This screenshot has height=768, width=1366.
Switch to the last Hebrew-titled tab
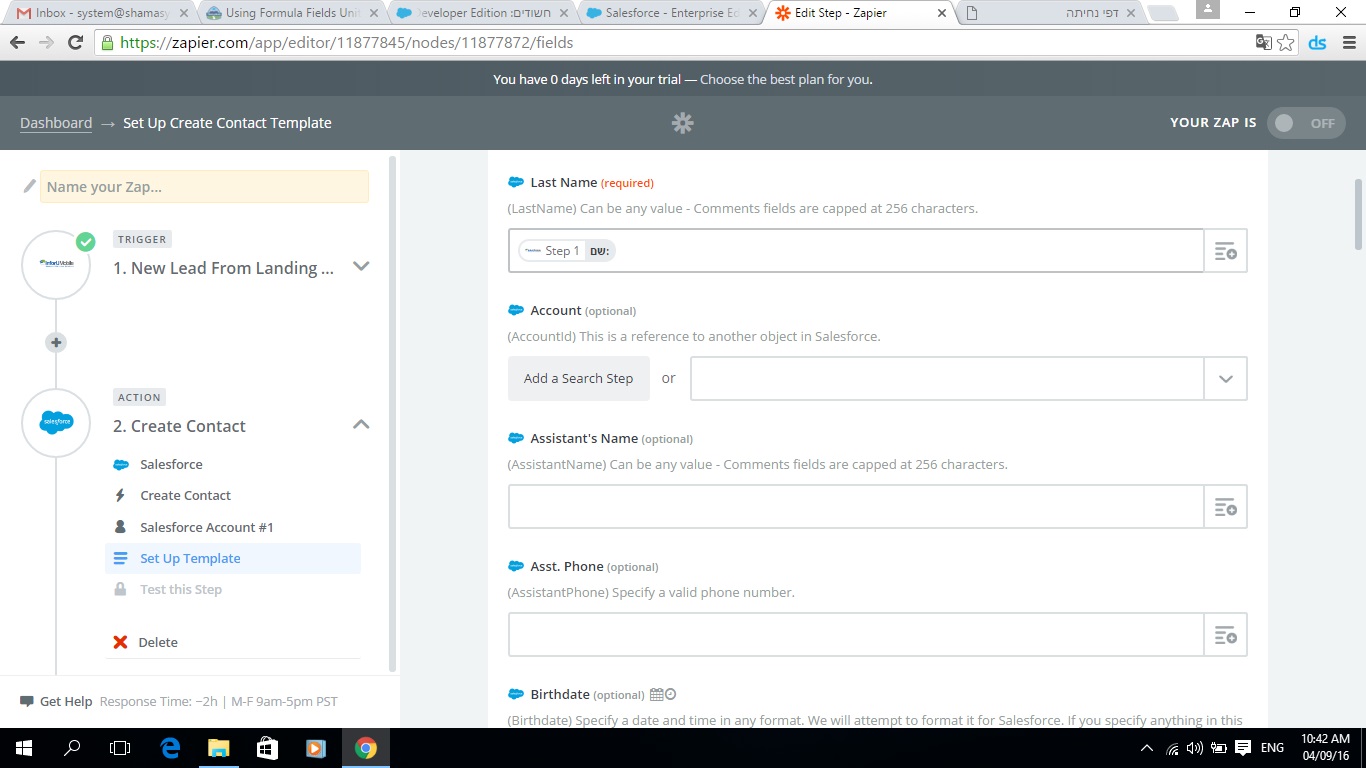(x=1050, y=13)
